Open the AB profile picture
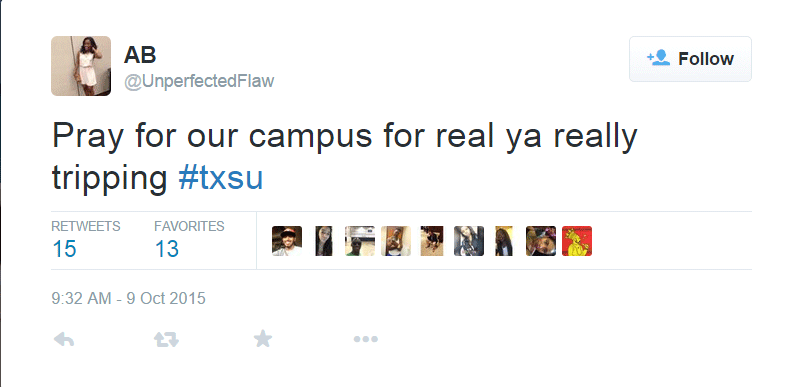794x387 pixels. click(x=81, y=66)
